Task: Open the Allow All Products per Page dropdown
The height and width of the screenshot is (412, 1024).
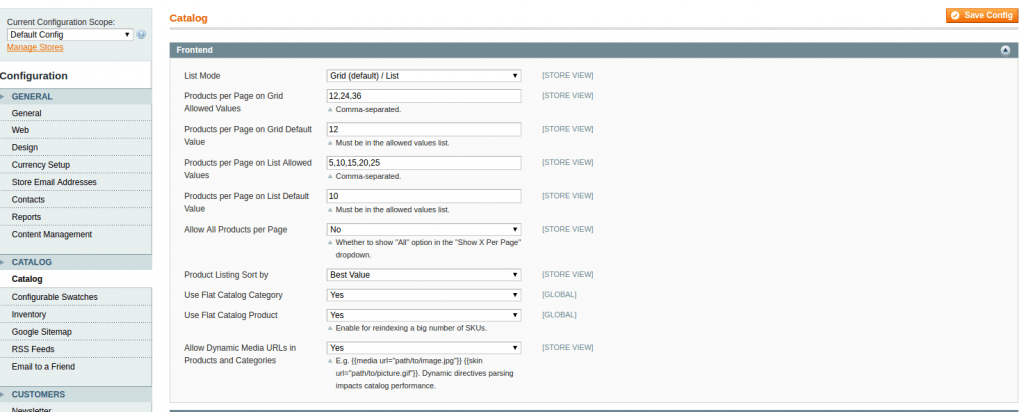Action: coord(424,229)
